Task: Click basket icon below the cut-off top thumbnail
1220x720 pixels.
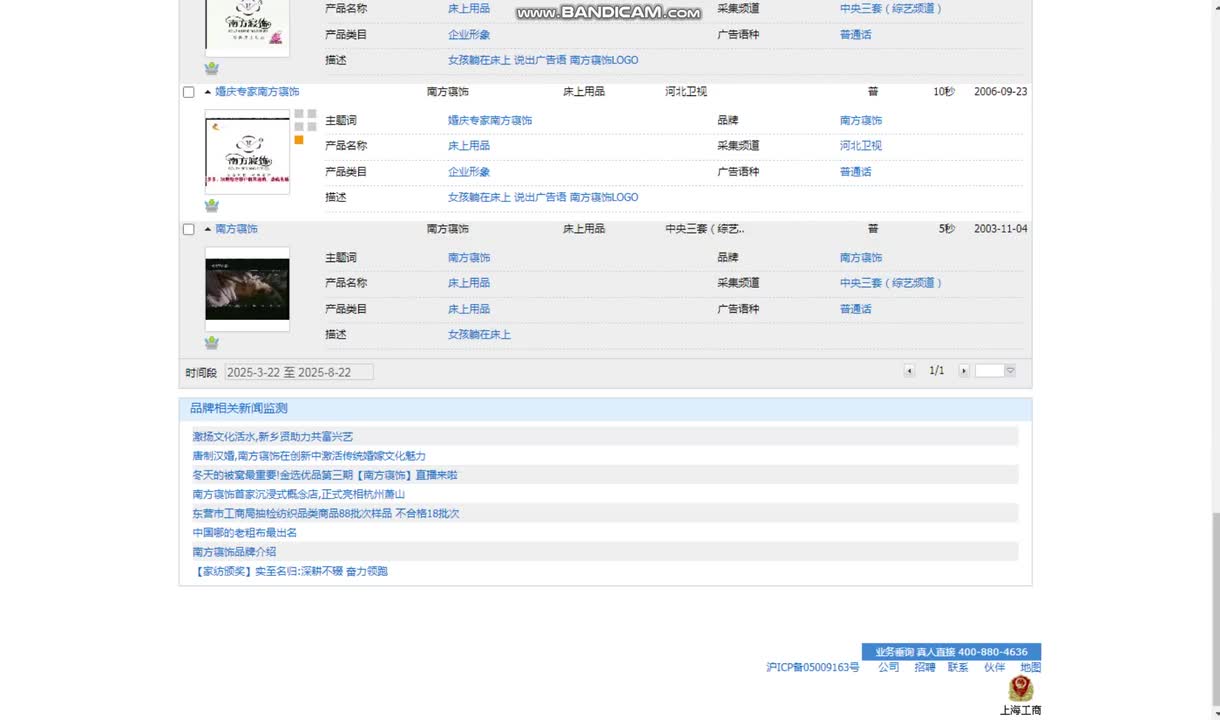Action: pos(212,68)
